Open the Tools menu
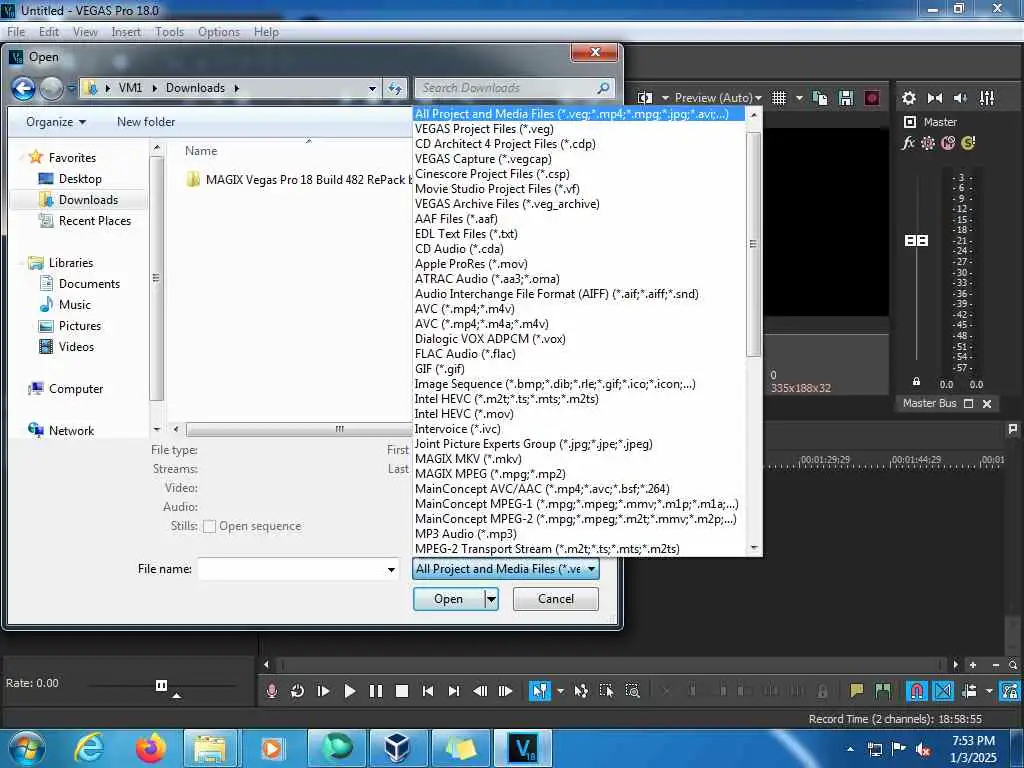This screenshot has height=768, width=1024. point(169,32)
